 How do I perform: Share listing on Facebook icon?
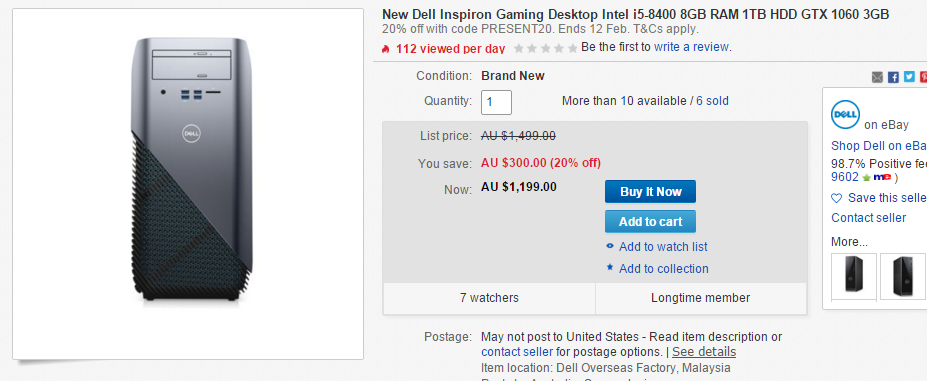(893, 77)
